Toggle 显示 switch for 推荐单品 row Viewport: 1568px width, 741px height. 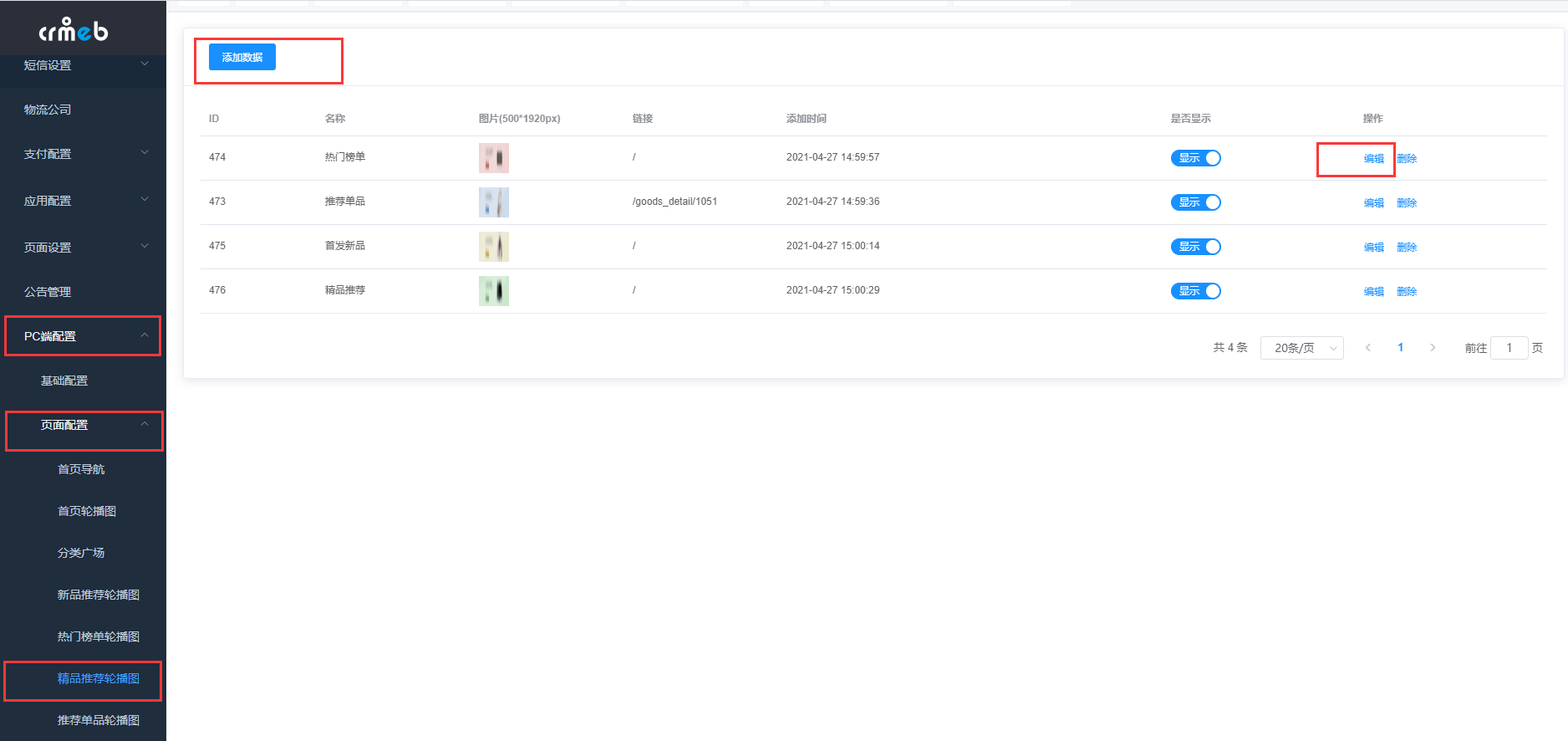(1195, 202)
